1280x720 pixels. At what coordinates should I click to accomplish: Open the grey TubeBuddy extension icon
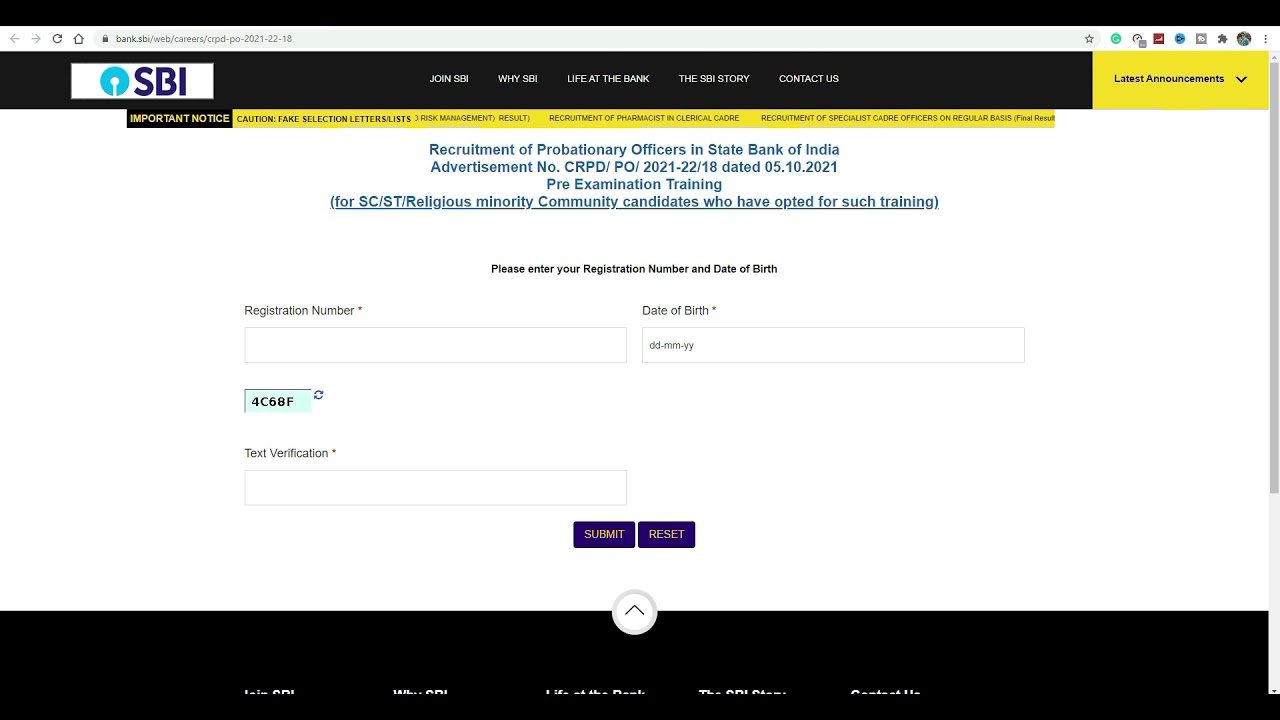pos(1201,39)
